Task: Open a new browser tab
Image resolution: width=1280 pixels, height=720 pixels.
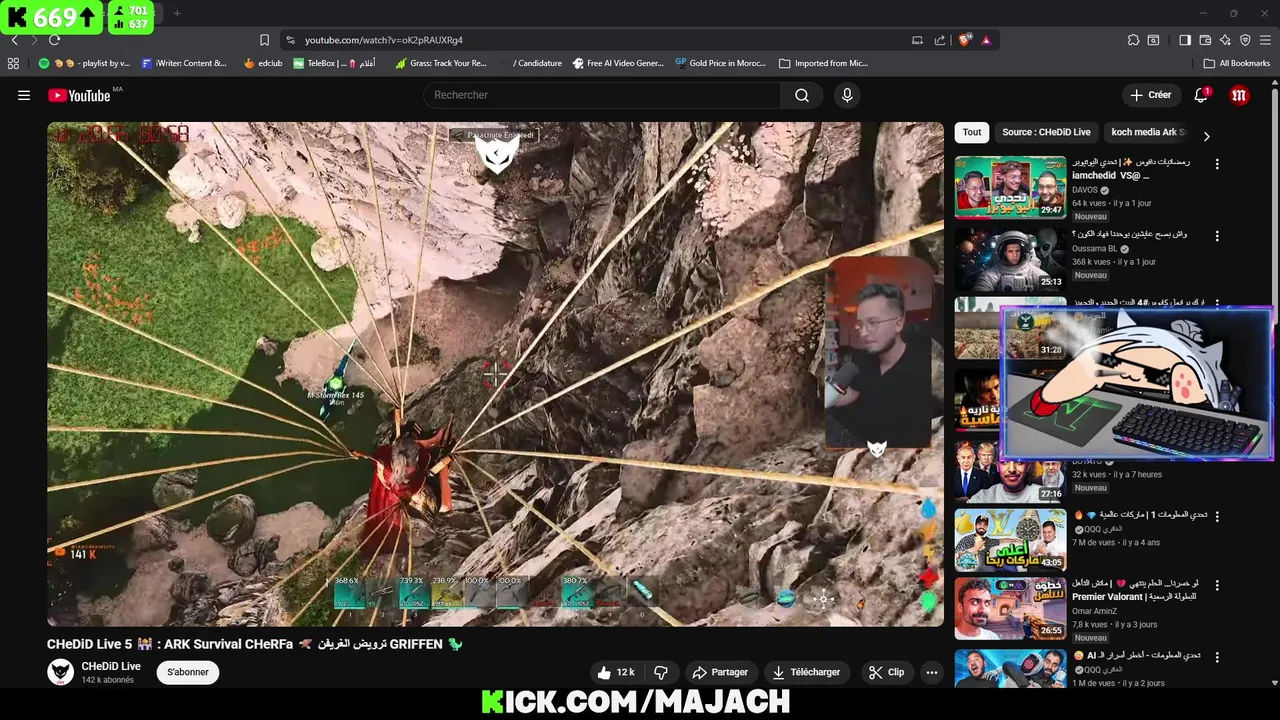Action: (x=177, y=13)
